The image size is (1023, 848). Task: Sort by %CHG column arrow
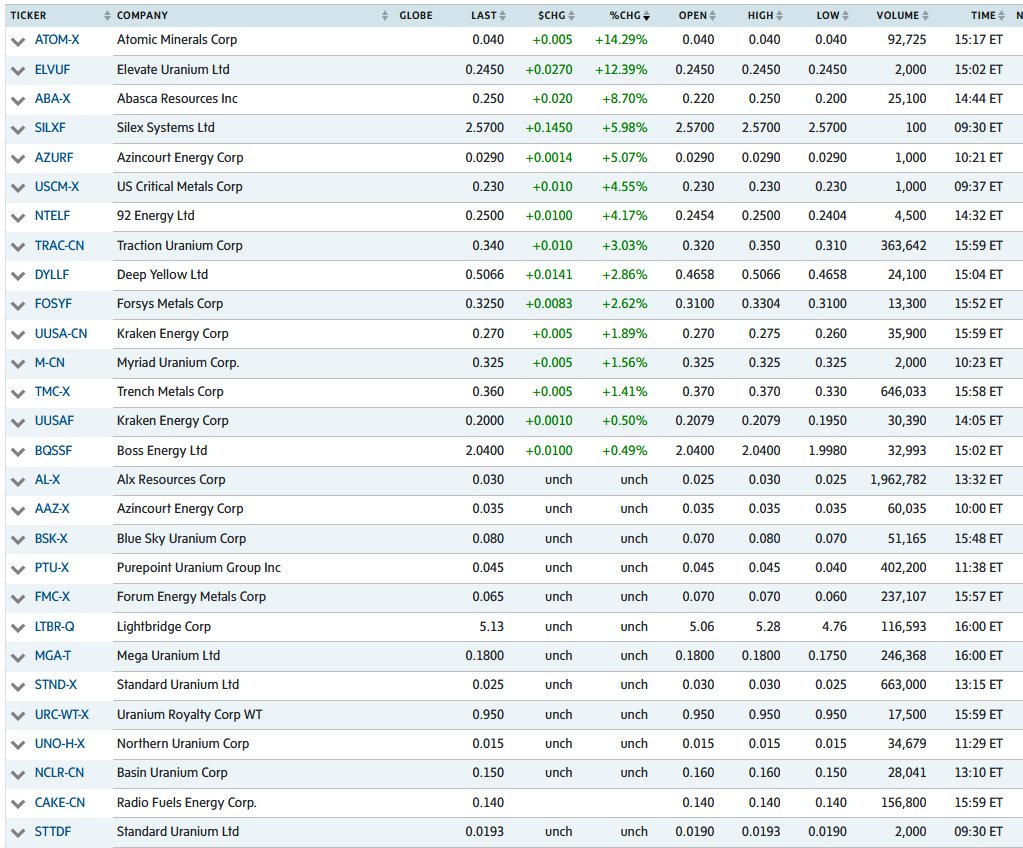click(647, 16)
